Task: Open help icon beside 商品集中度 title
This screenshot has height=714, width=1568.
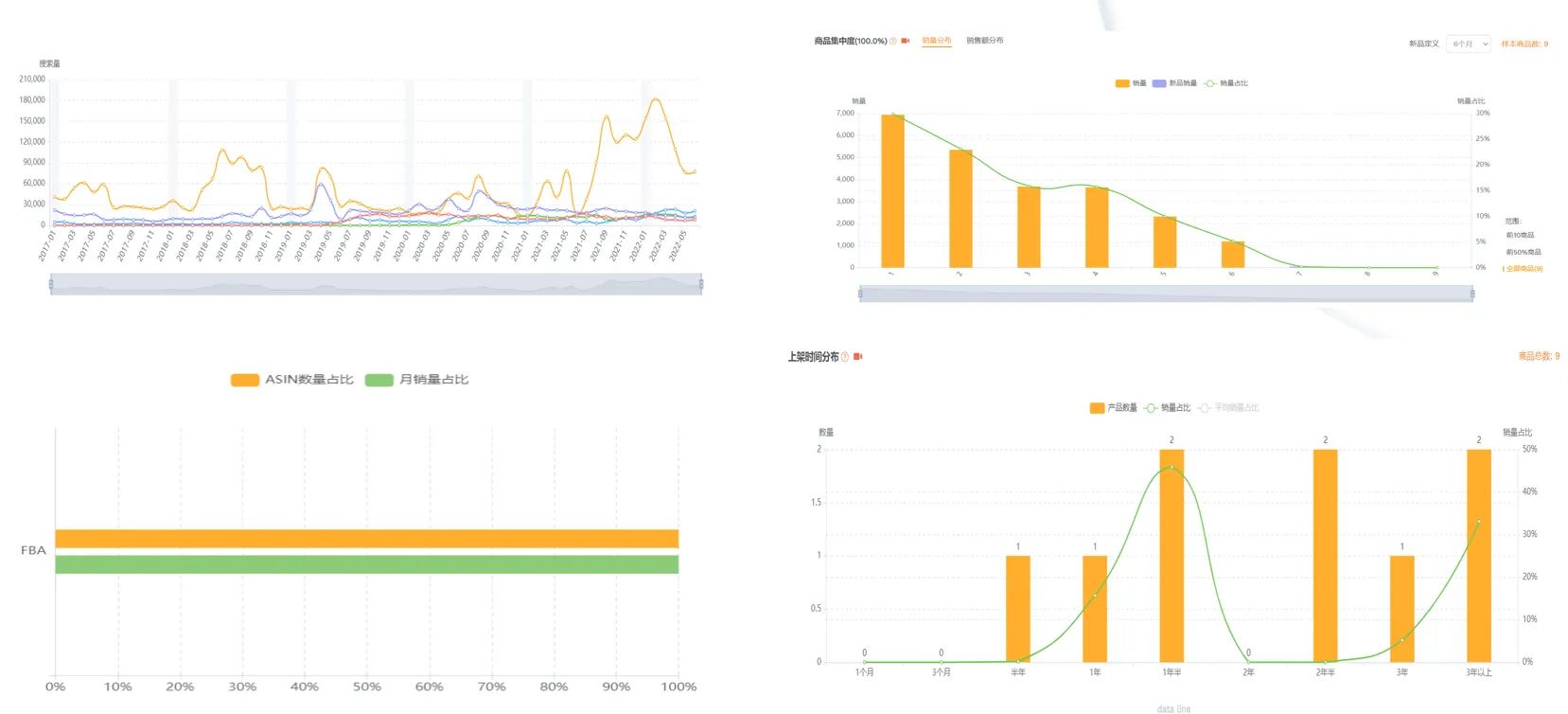Action: click(x=892, y=41)
